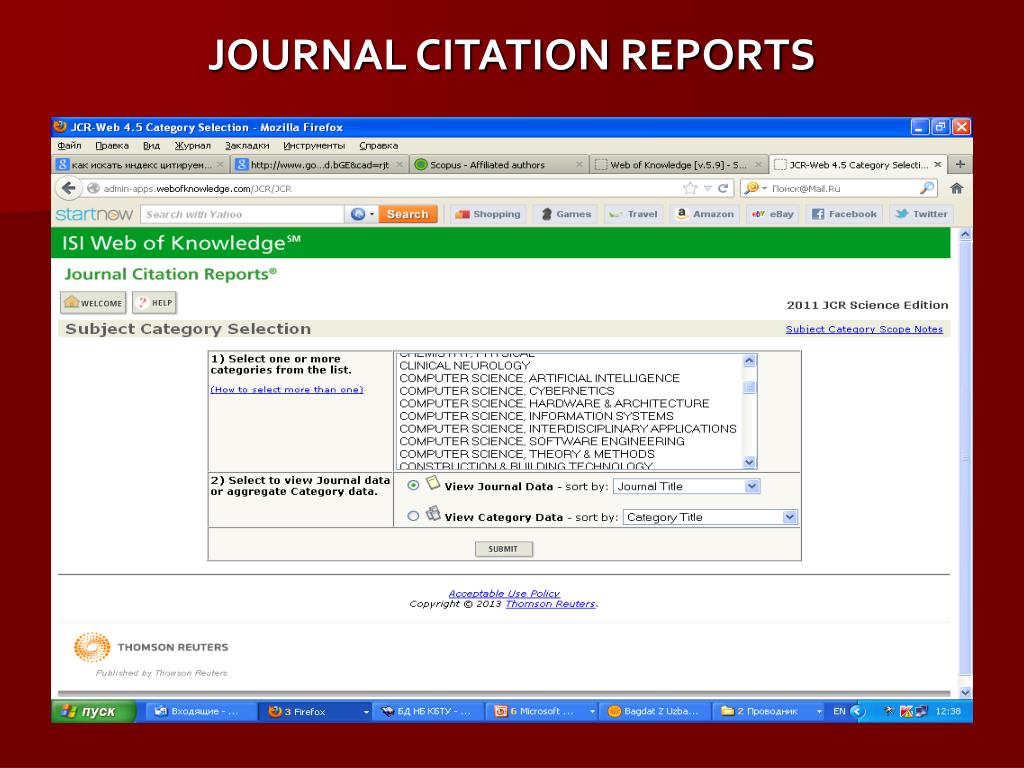Image resolution: width=1024 pixels, height=768 pixels.
Task: Open Firefox home page icon
Action: tap(957, 188)
